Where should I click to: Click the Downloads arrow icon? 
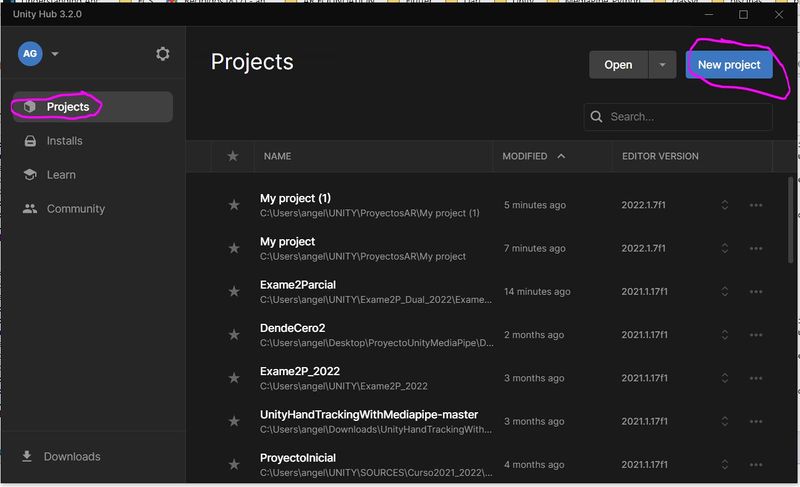pos(27,456)
